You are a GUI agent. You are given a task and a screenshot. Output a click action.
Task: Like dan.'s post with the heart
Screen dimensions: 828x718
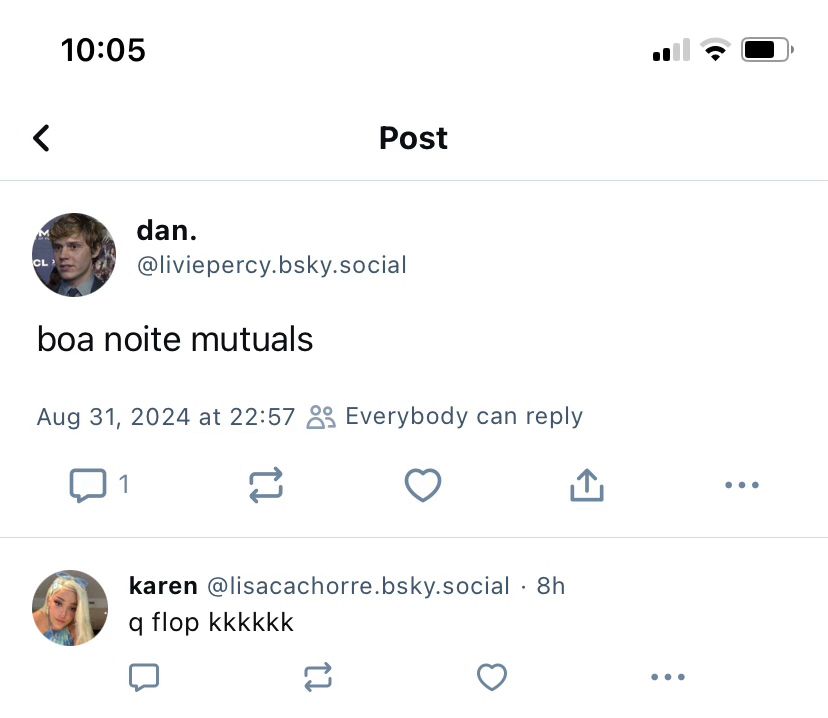point(423,486)
